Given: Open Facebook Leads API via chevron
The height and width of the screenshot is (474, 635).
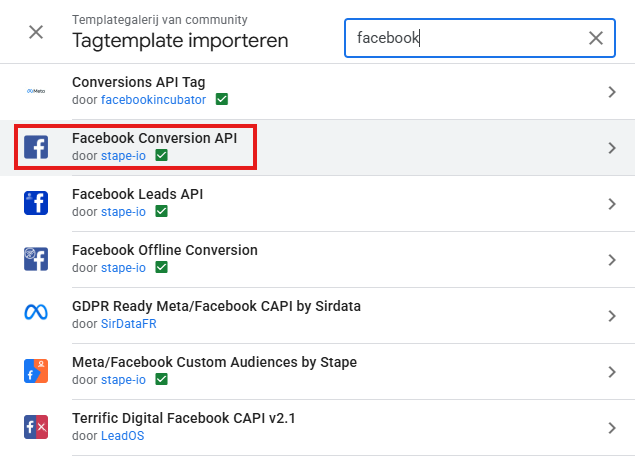Looking at the screenshot, I should coord(612,204).
